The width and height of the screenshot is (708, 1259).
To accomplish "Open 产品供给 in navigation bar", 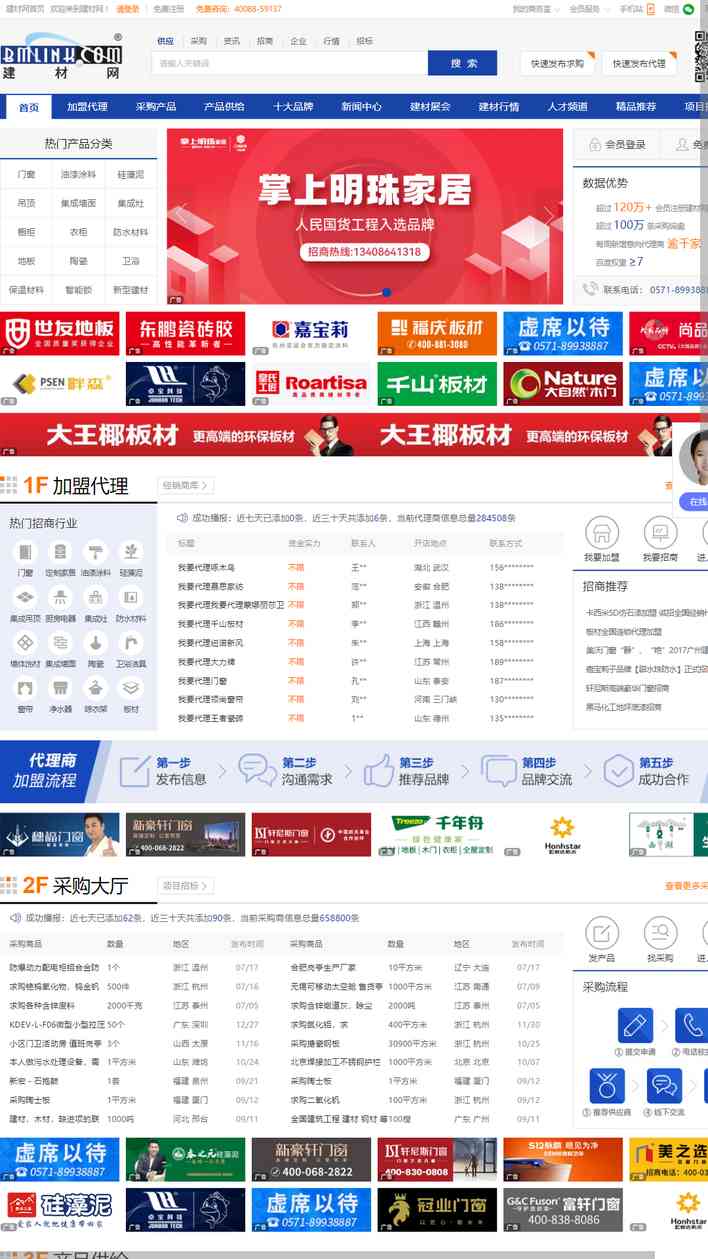I will 224,107.
